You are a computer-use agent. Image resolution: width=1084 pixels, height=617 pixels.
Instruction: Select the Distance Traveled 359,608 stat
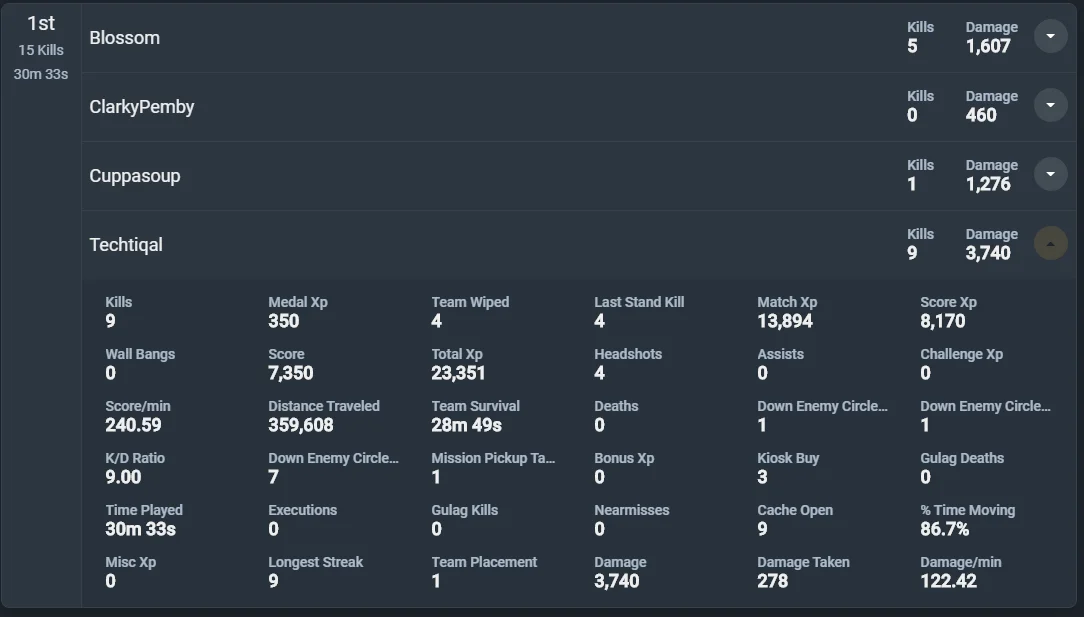tap(324, 416)
